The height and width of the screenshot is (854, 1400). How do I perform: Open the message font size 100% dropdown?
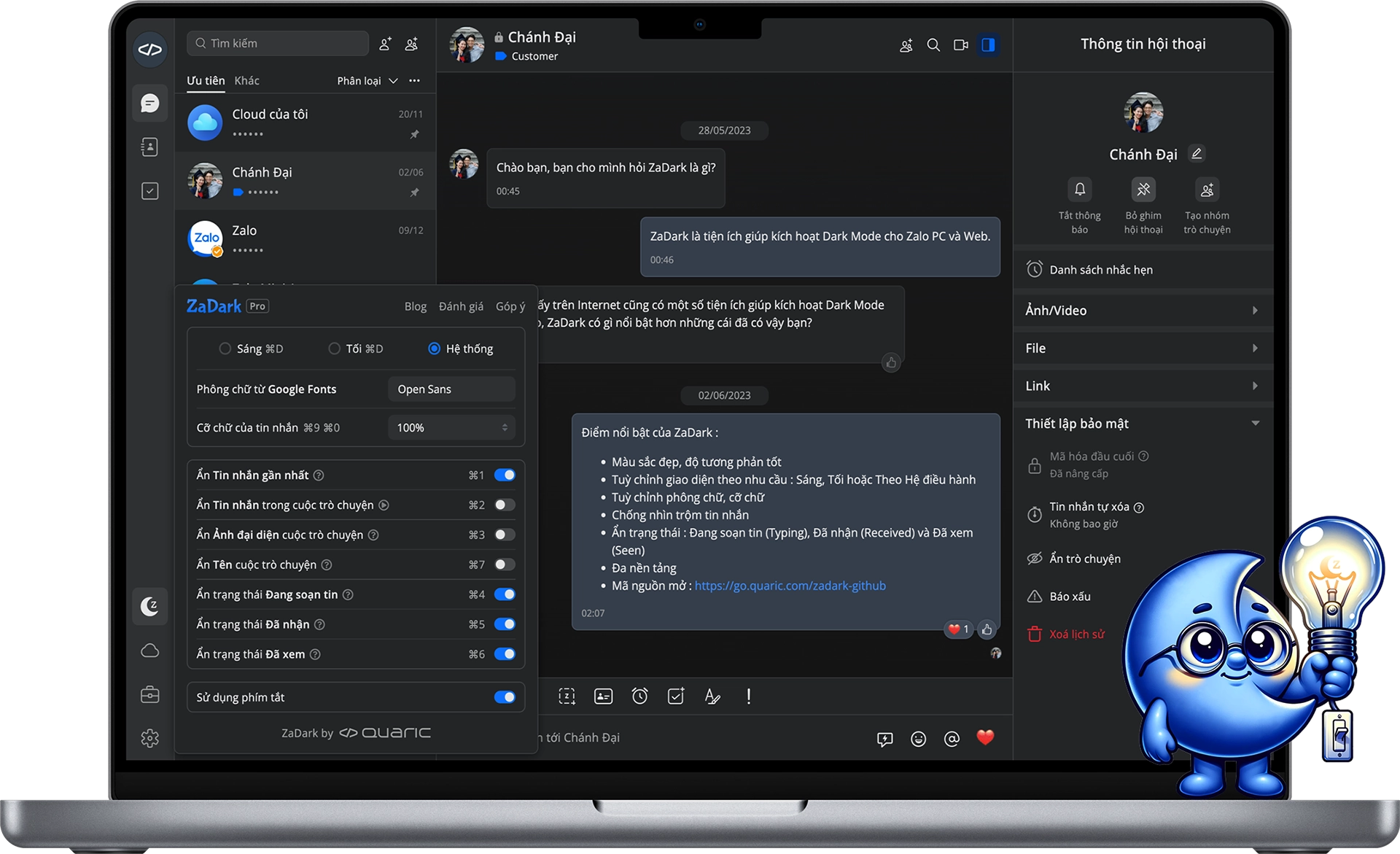451,427
